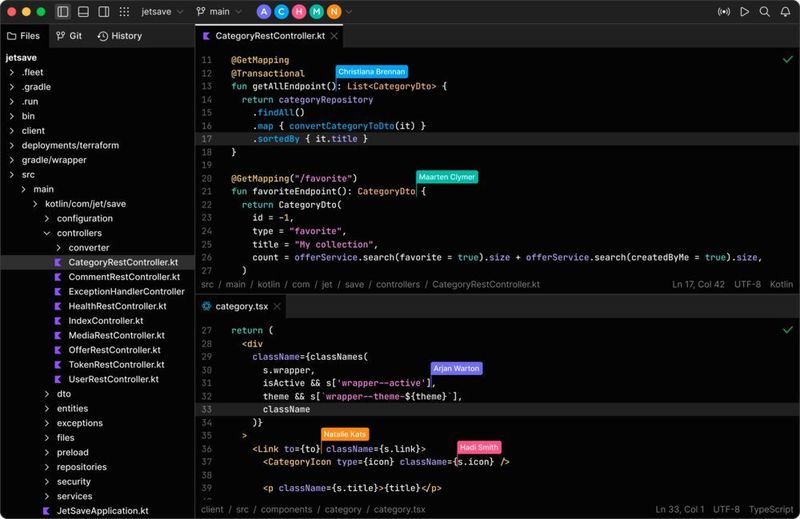Click the UserRestController.kt Kotlin file icon
This screenshot has height=519, width=800.
point(58,380)
